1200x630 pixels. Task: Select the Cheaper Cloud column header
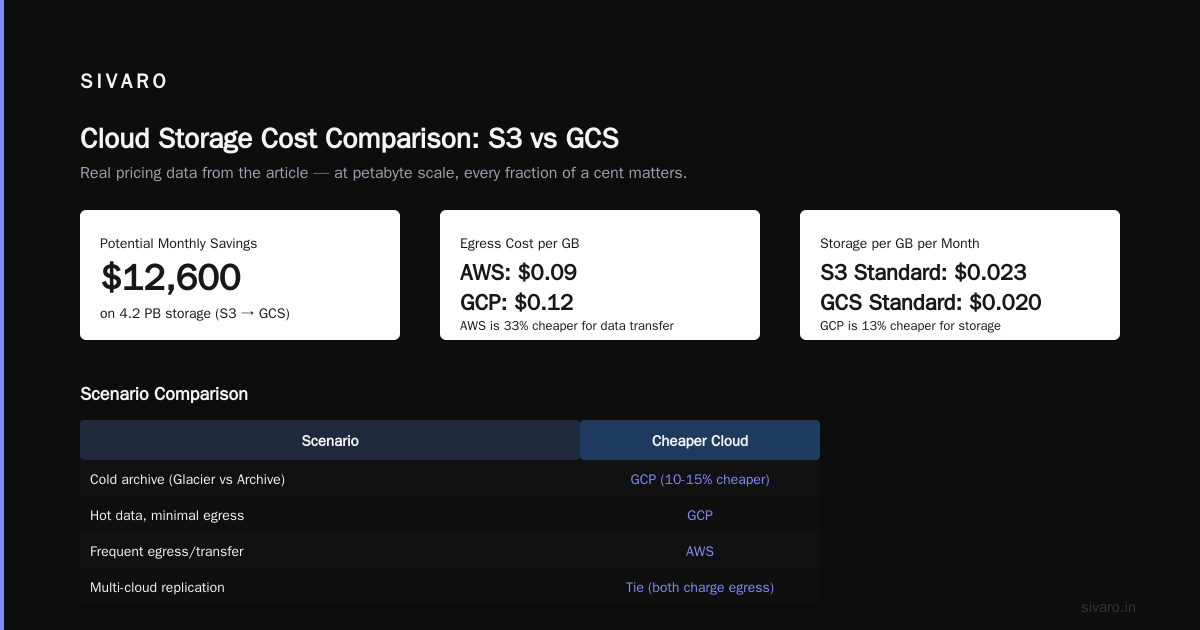pyautogui.click(x=700, y=440)
